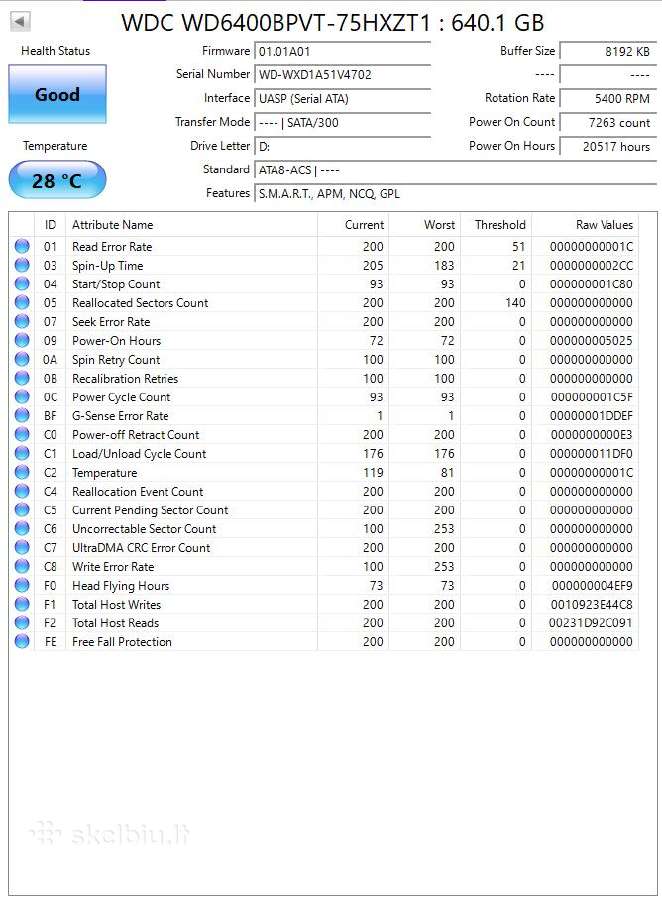Click the Features field S.M.A.R.T., APM, NCQ, GPL

coord(455,193)
